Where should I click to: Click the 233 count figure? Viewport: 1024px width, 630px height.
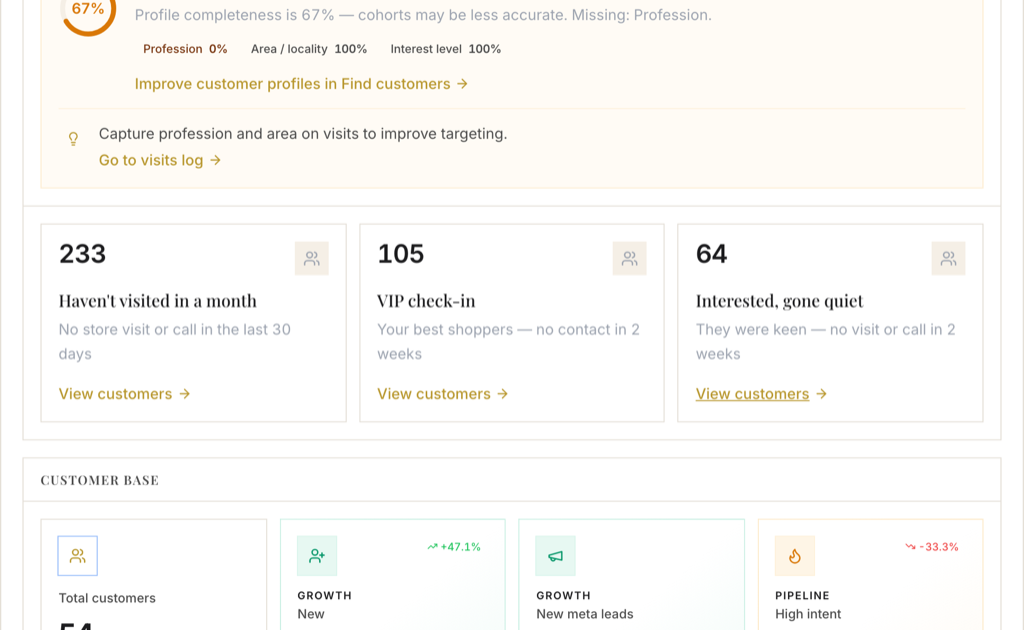pyautogui.click(x=82, y=254)
